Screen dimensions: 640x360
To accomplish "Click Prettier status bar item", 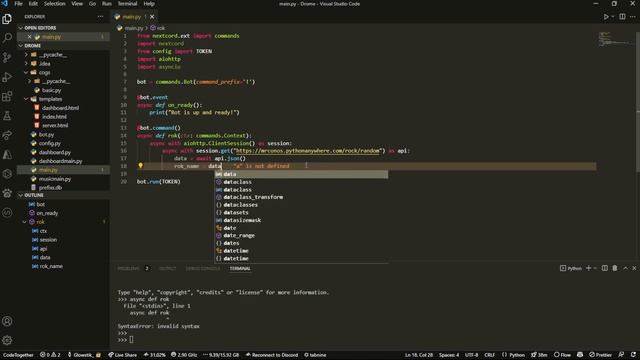I will [600, 355].
